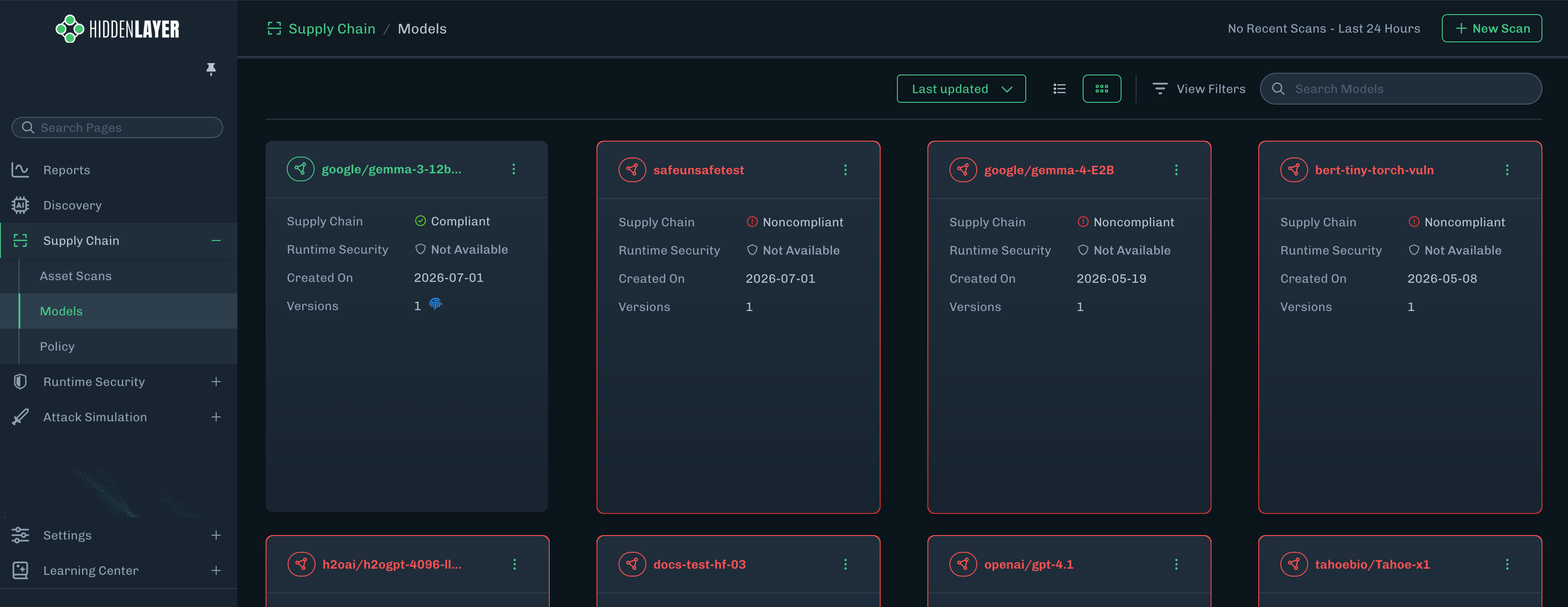Open options menu for tahoebio/Tahoe-x1 card
Screen dimensions: 1568x607
tap(1507, 564)
